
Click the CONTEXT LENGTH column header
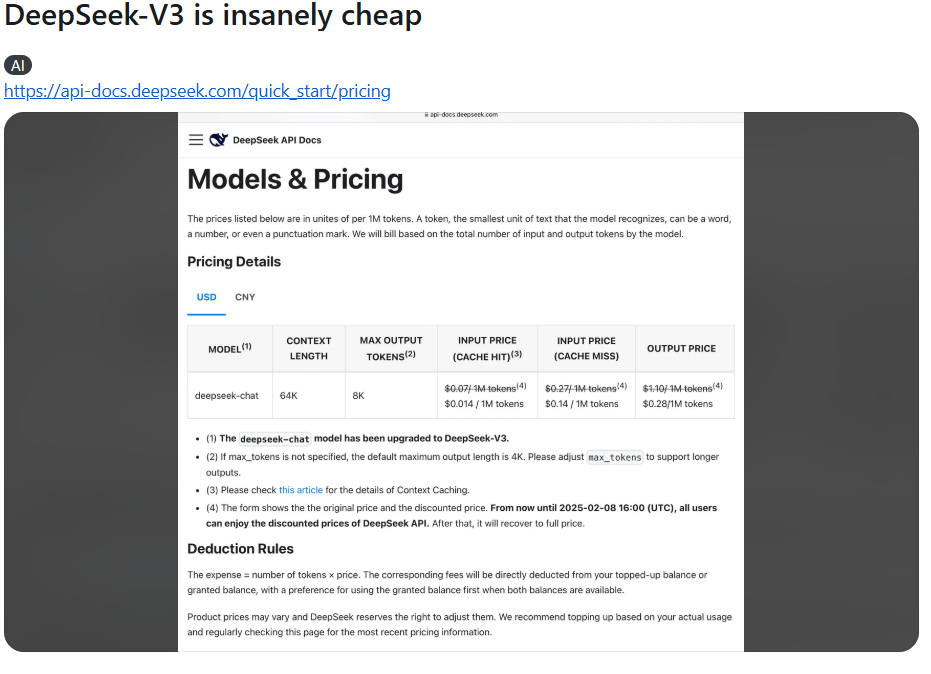(308, 348)
